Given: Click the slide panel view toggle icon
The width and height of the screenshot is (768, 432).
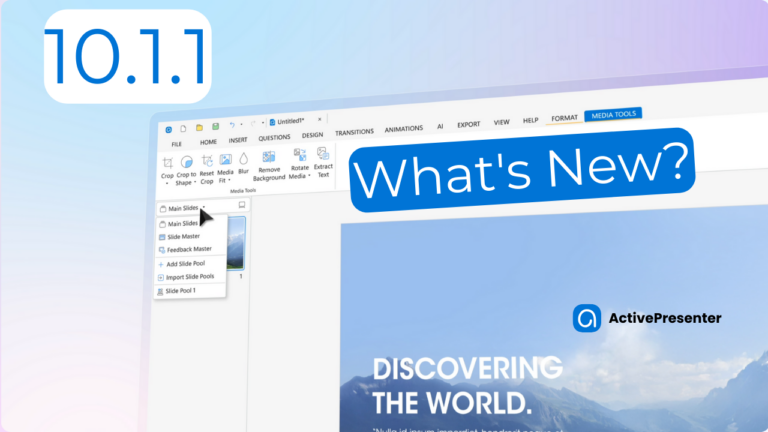Looking at the screenshot, I should 242,205.
